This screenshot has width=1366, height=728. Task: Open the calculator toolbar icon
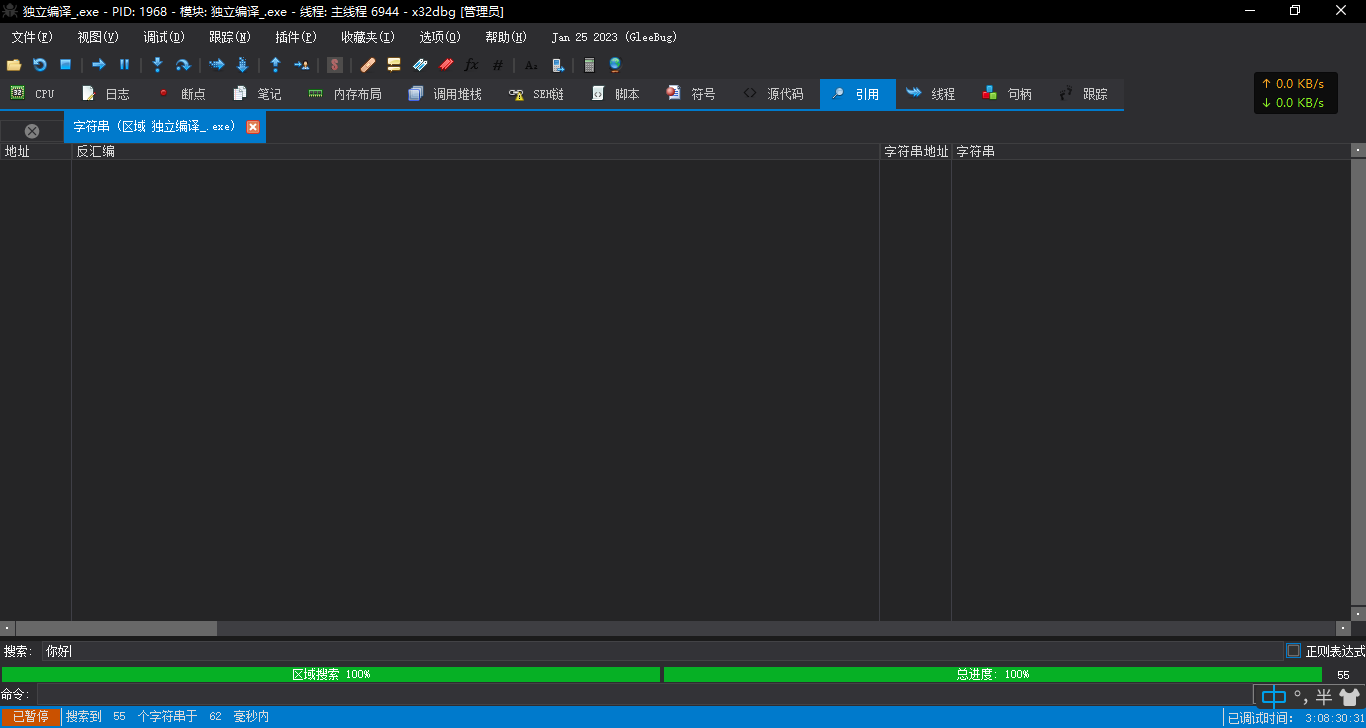click(x=589, y=65)
